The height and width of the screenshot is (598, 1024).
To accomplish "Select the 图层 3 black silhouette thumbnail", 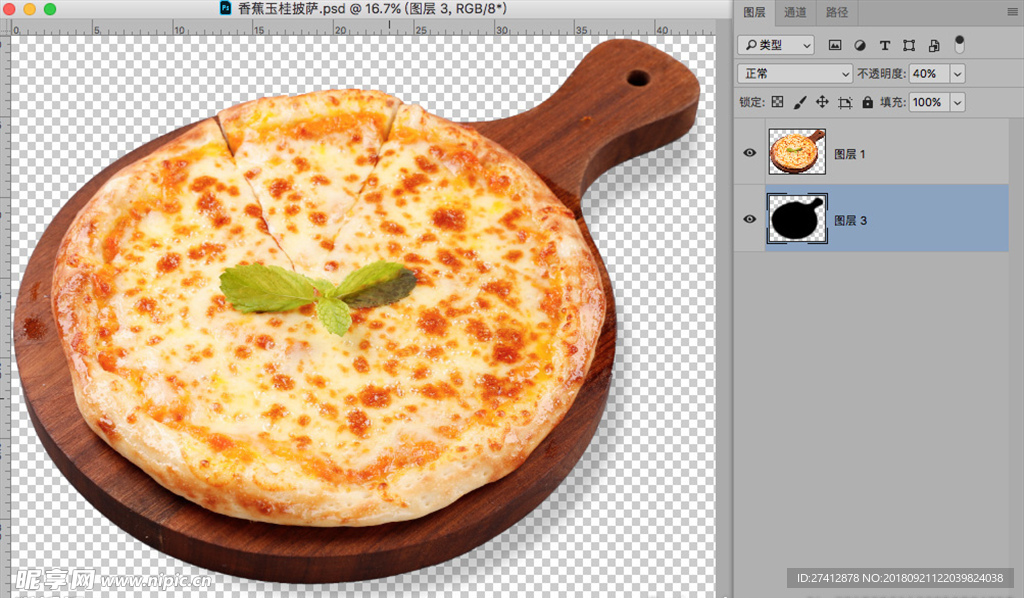I will click(797, 219).
